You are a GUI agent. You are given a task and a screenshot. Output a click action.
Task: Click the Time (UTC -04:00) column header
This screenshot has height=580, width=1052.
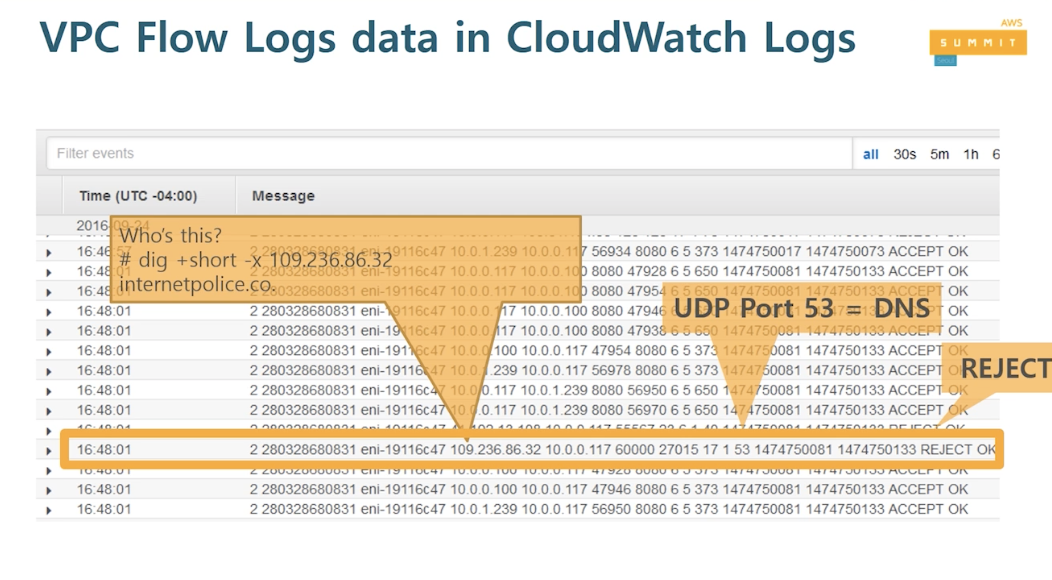tap(138, 196)
